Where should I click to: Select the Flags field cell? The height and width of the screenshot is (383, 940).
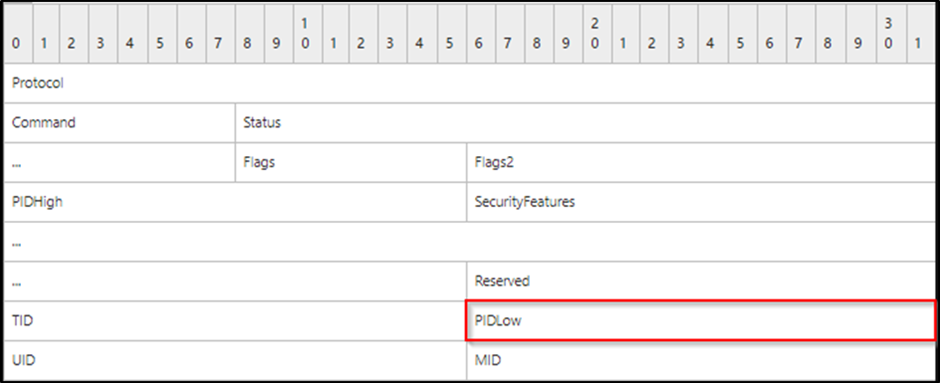coord(351,162)
